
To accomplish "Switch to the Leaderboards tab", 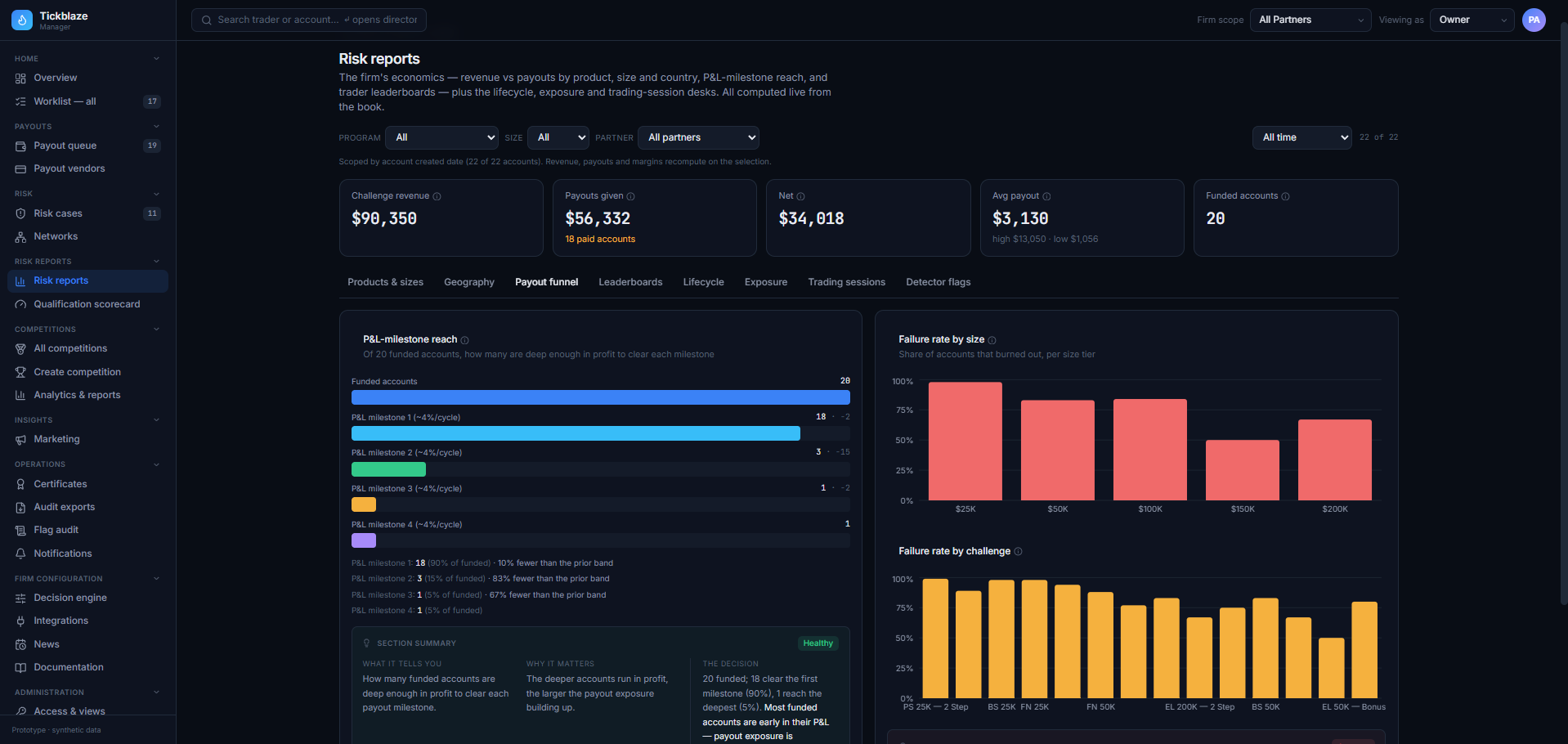I will pos(630,282).
